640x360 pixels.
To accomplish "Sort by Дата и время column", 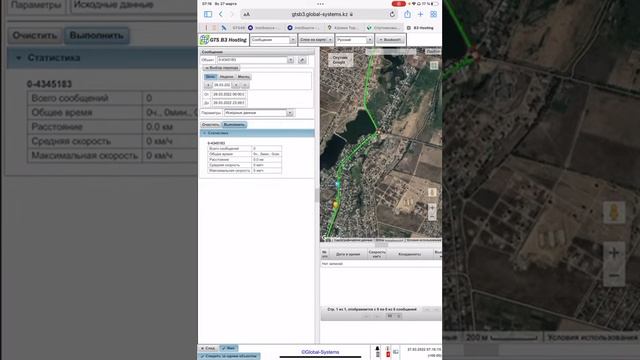I will pyautogui.click(x=348, y=254).
